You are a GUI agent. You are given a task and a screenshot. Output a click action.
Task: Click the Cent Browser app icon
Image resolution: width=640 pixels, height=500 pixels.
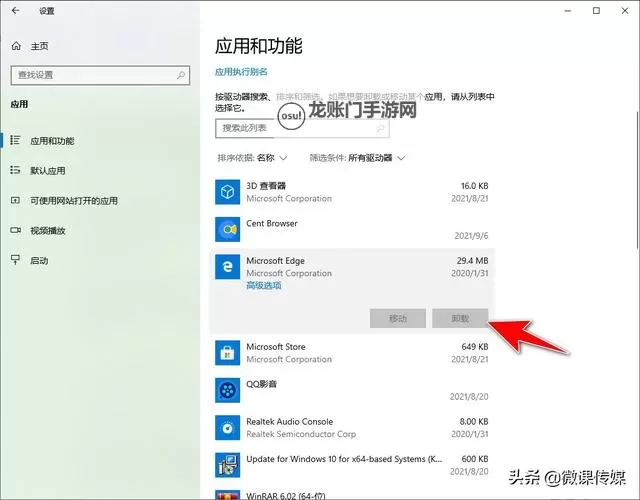pyautogui.click(x=227, y=229)
